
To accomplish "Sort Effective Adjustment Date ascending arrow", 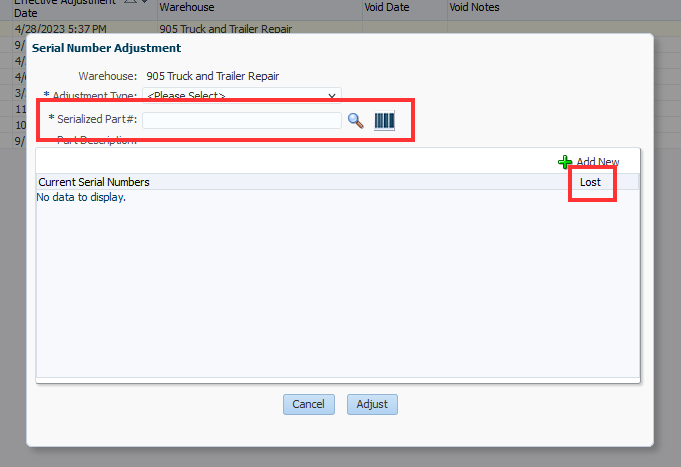I will 130,1.
